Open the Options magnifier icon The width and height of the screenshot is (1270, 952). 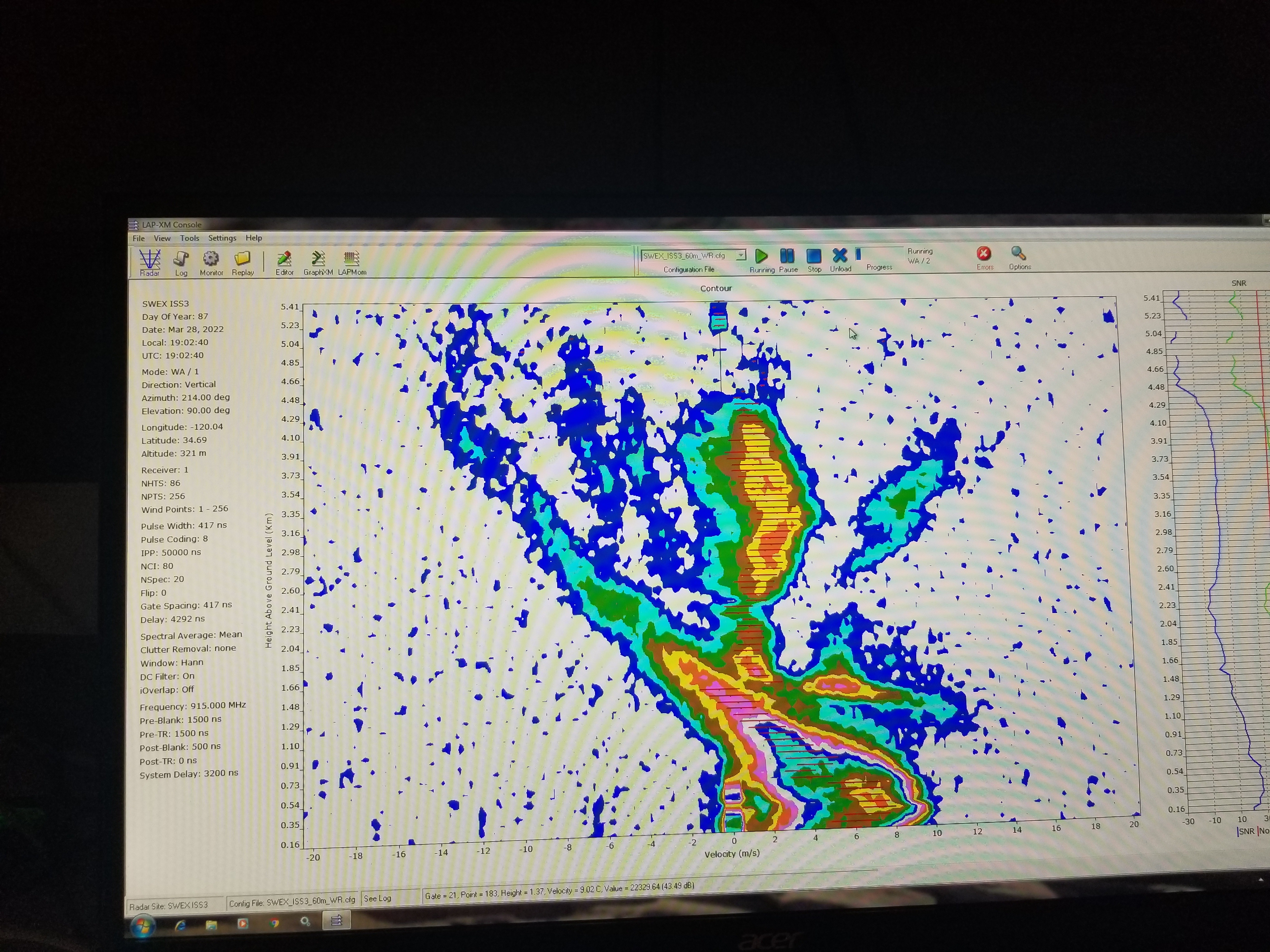[1019, 254]
